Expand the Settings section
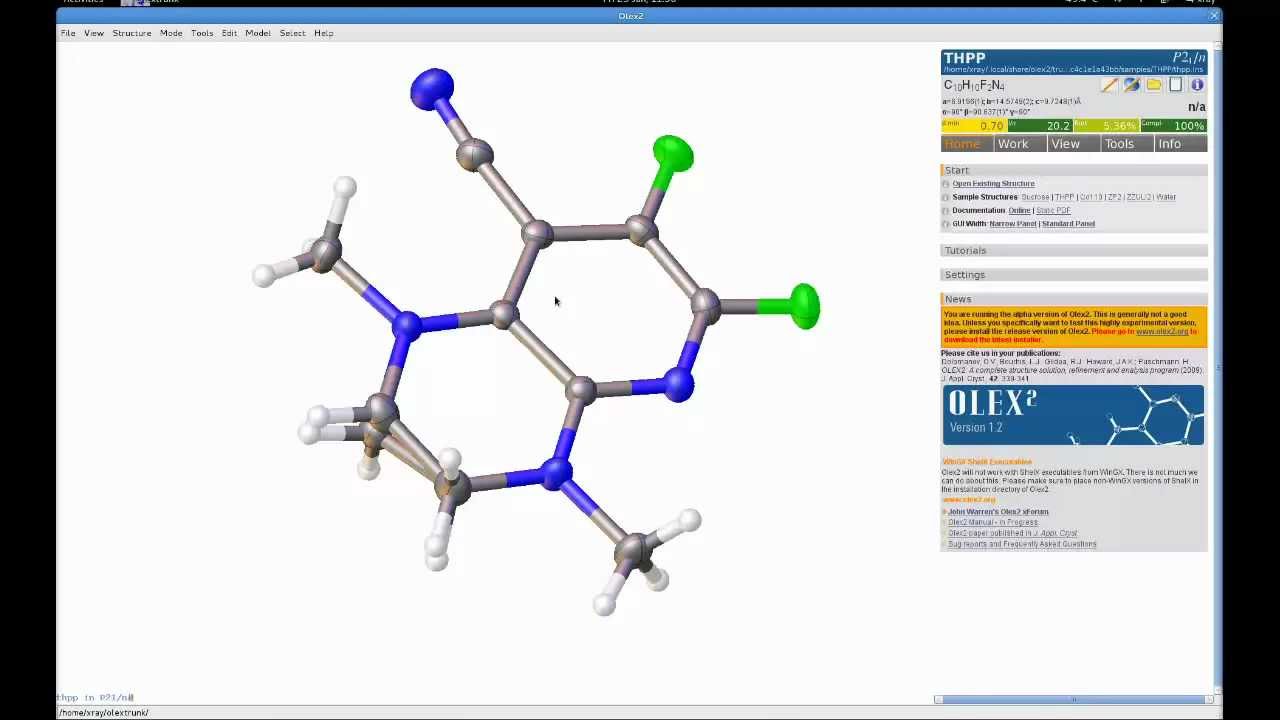Screen dimensions: 1280x720 click(1074, 275)
